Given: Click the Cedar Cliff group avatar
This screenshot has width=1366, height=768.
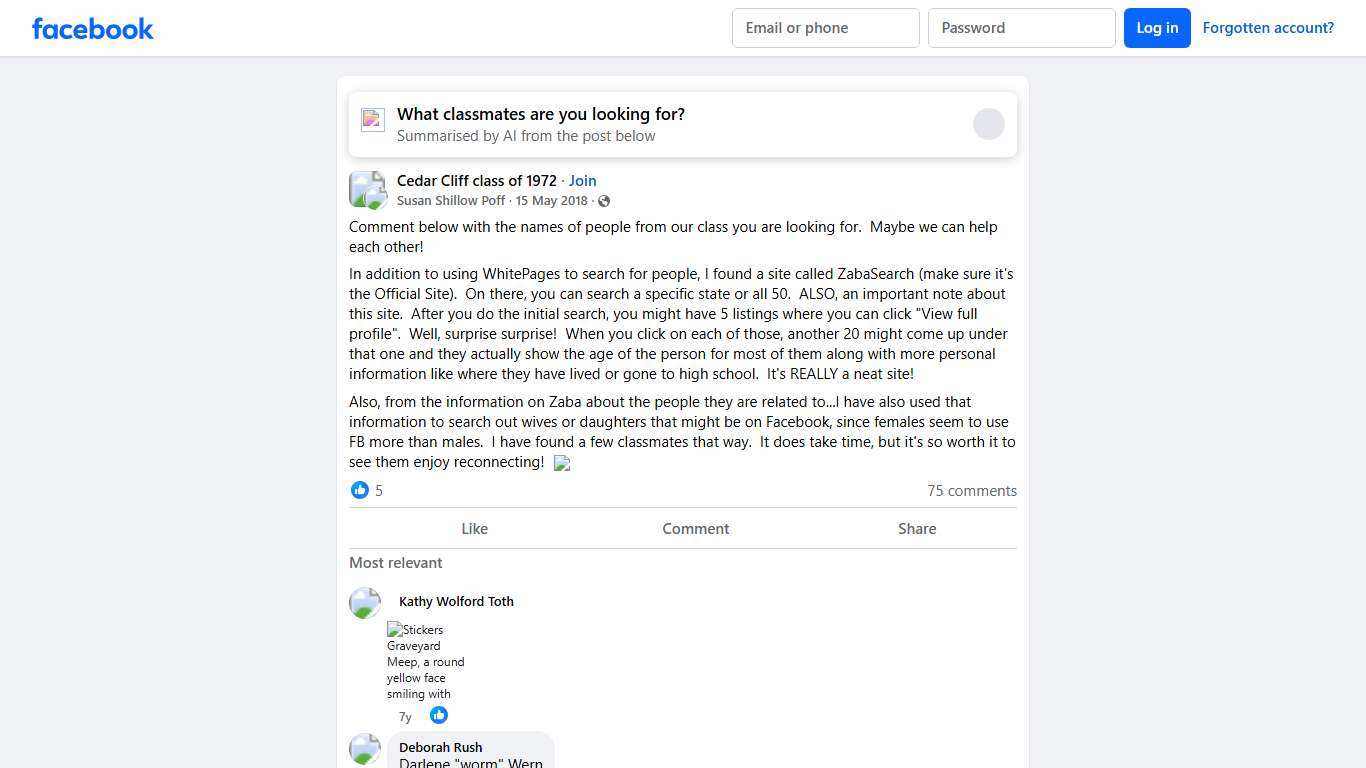Looking at the screenshot, I should 367,190.
